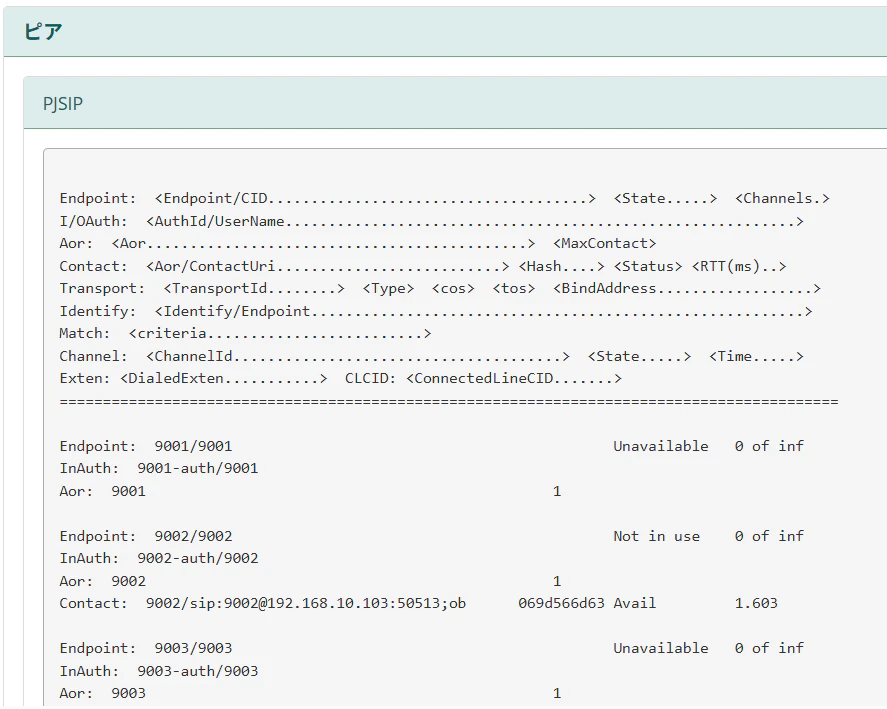The image size is (887, 709).
Task: Click the Endpoint 9003/9003 entry
Action: coord(146,648)
